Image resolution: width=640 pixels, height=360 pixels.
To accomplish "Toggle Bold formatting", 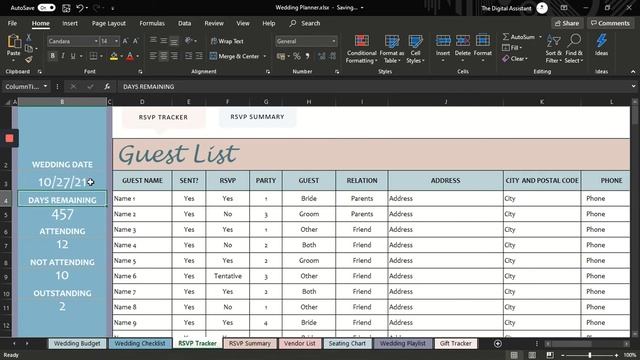I will point(52,56).
